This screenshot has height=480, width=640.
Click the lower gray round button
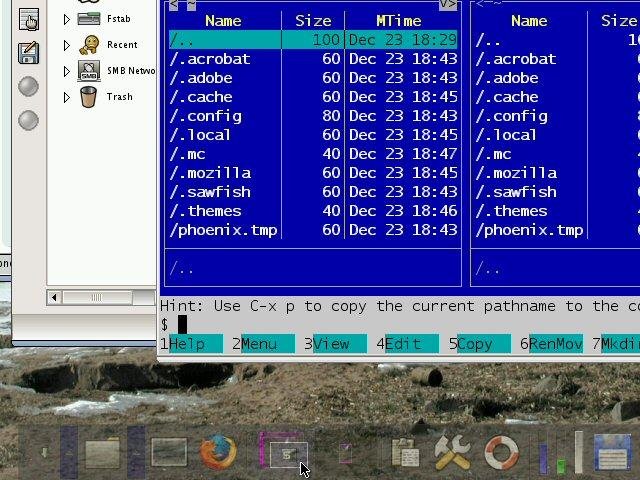click(x=29, y=120)
